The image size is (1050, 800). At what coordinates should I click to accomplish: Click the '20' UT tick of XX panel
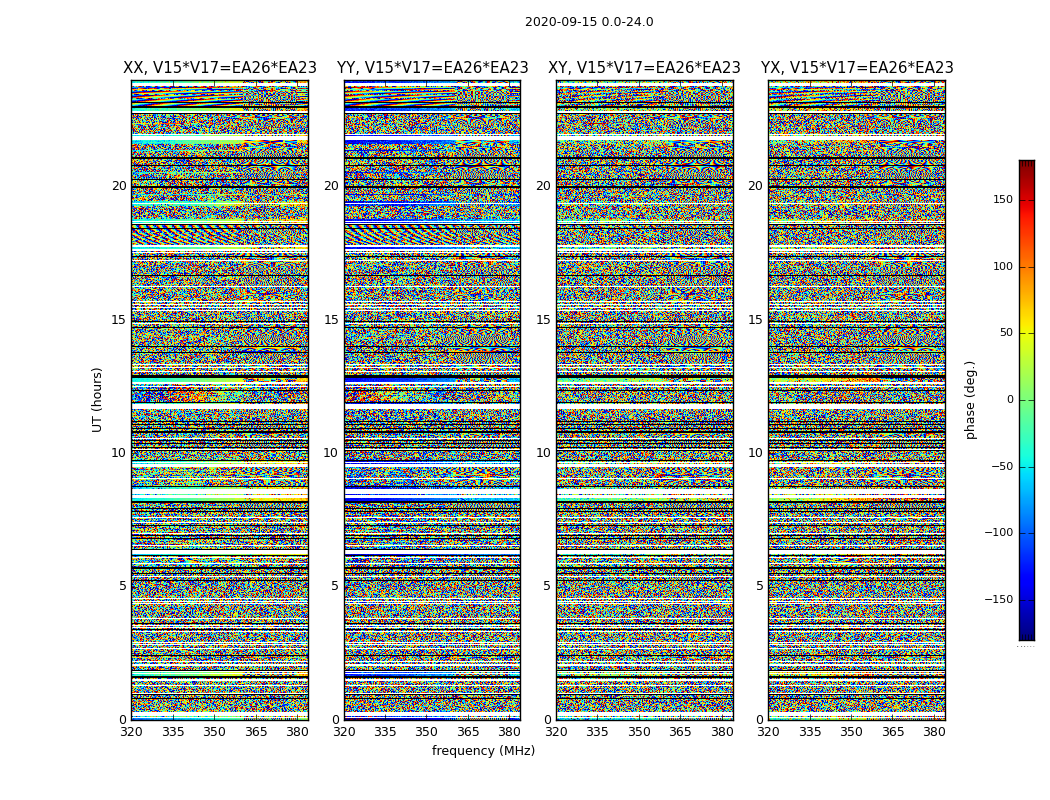coord(119,186)
